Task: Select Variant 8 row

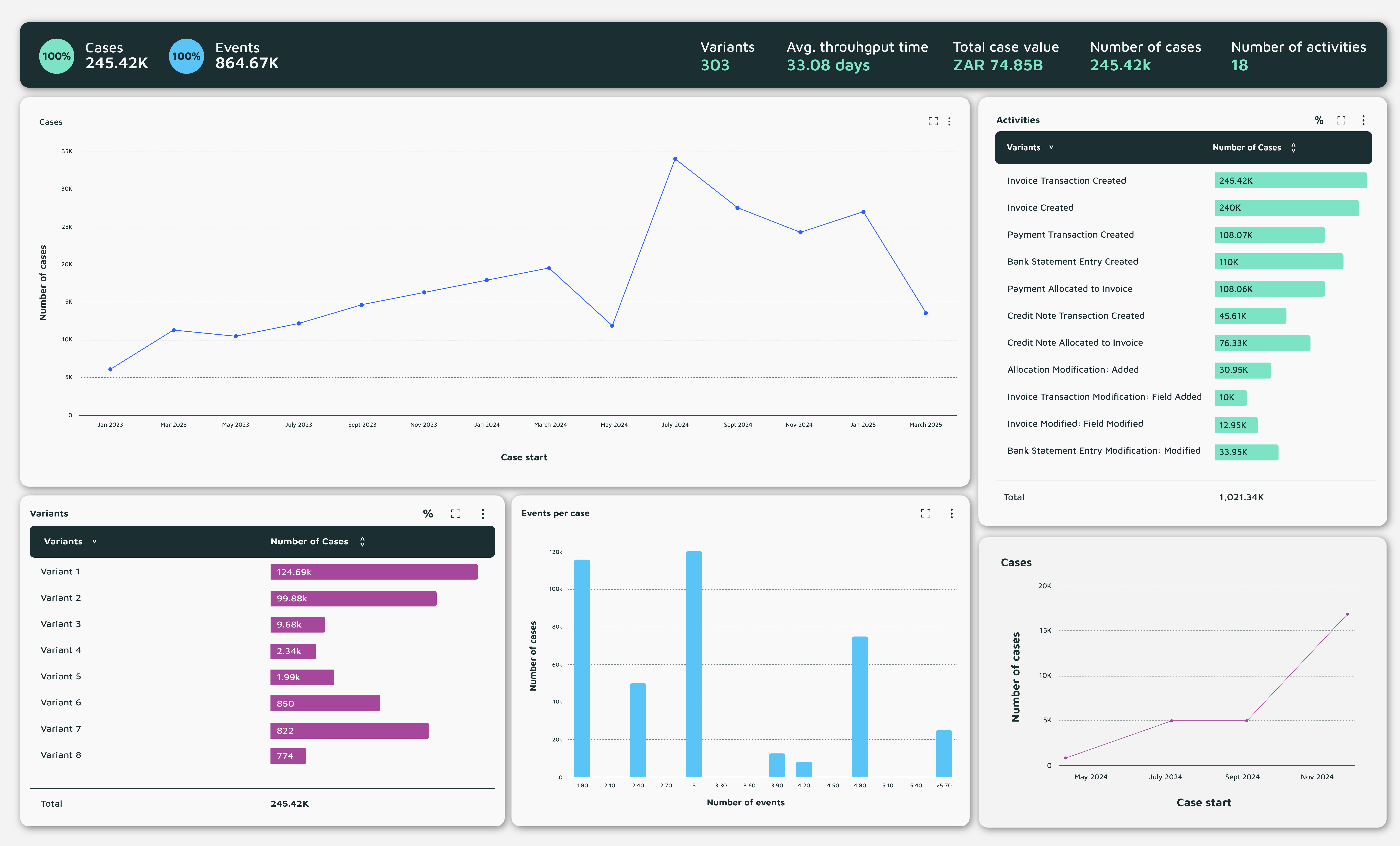Action: coord(262,756)
